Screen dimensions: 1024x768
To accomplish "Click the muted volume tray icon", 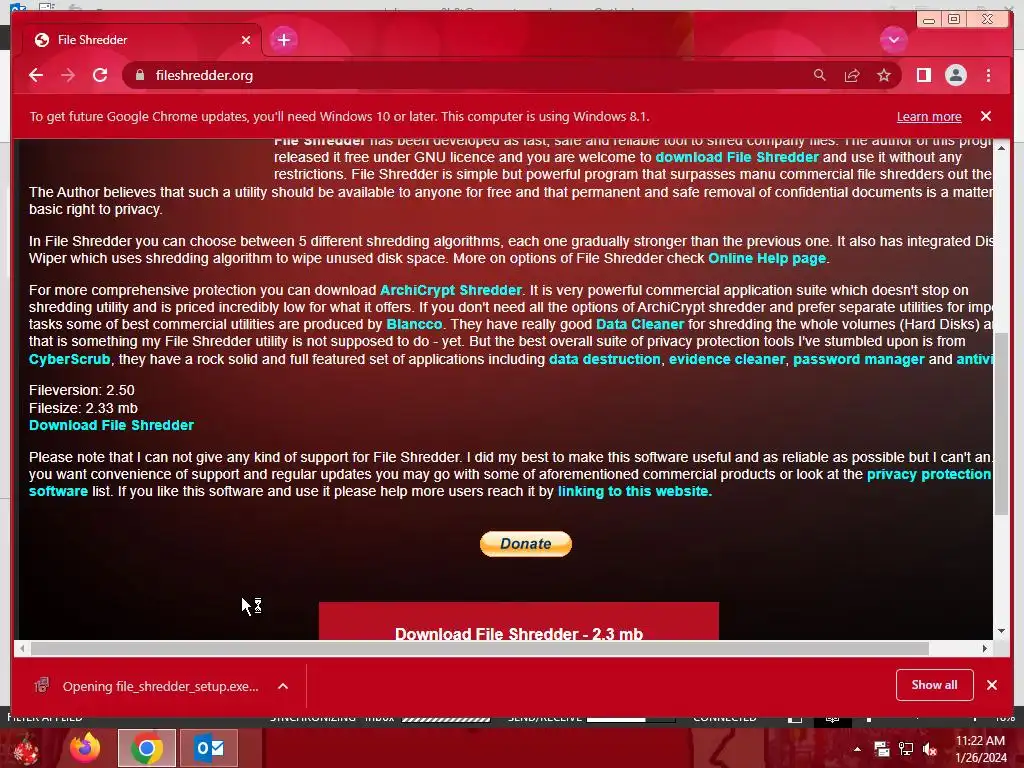I will (x=930, y=749).
